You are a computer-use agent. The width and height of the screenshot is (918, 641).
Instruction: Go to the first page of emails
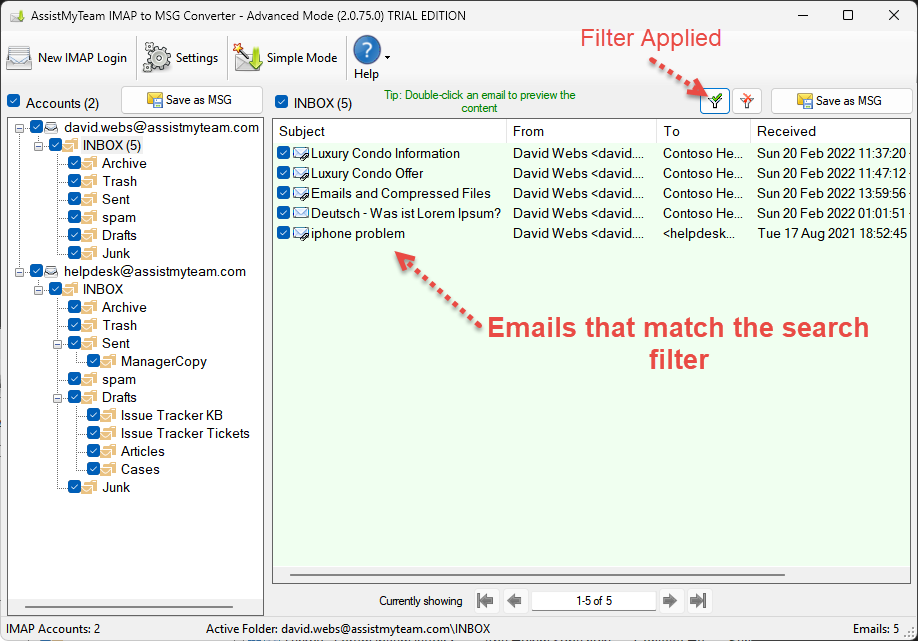486,601
